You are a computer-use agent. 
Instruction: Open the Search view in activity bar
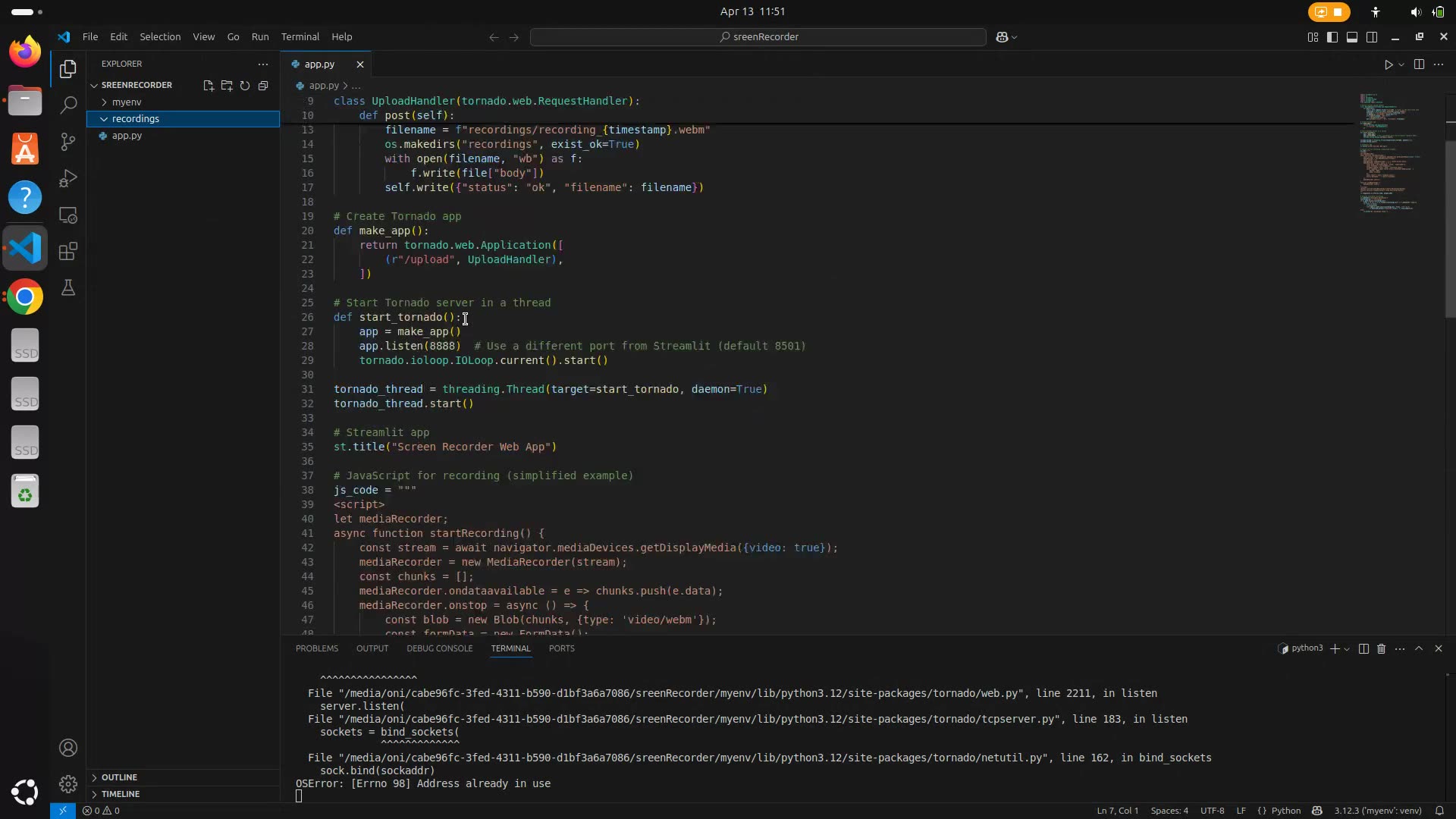[68, 105]
